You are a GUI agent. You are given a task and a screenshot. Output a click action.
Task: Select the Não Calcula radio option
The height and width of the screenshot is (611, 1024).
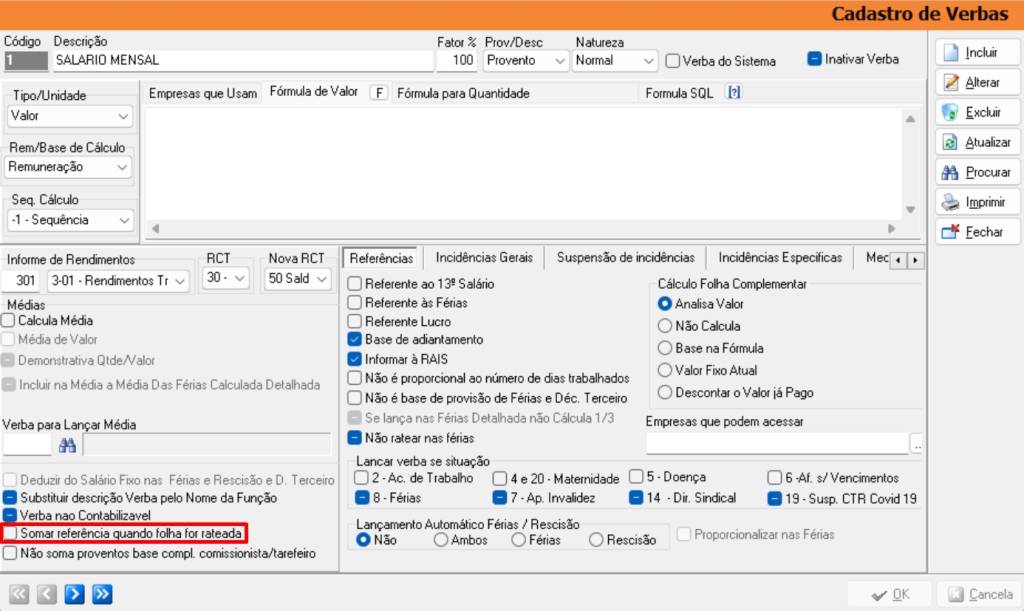click(664, 326)
